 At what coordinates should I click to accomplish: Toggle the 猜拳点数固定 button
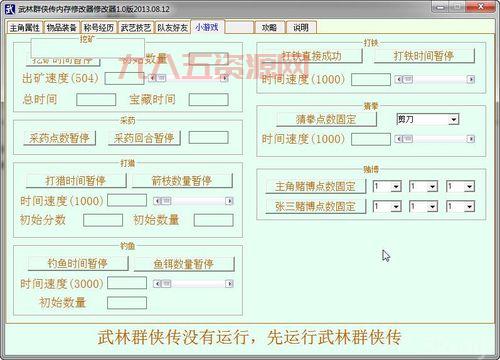click(x=326, y=119)
